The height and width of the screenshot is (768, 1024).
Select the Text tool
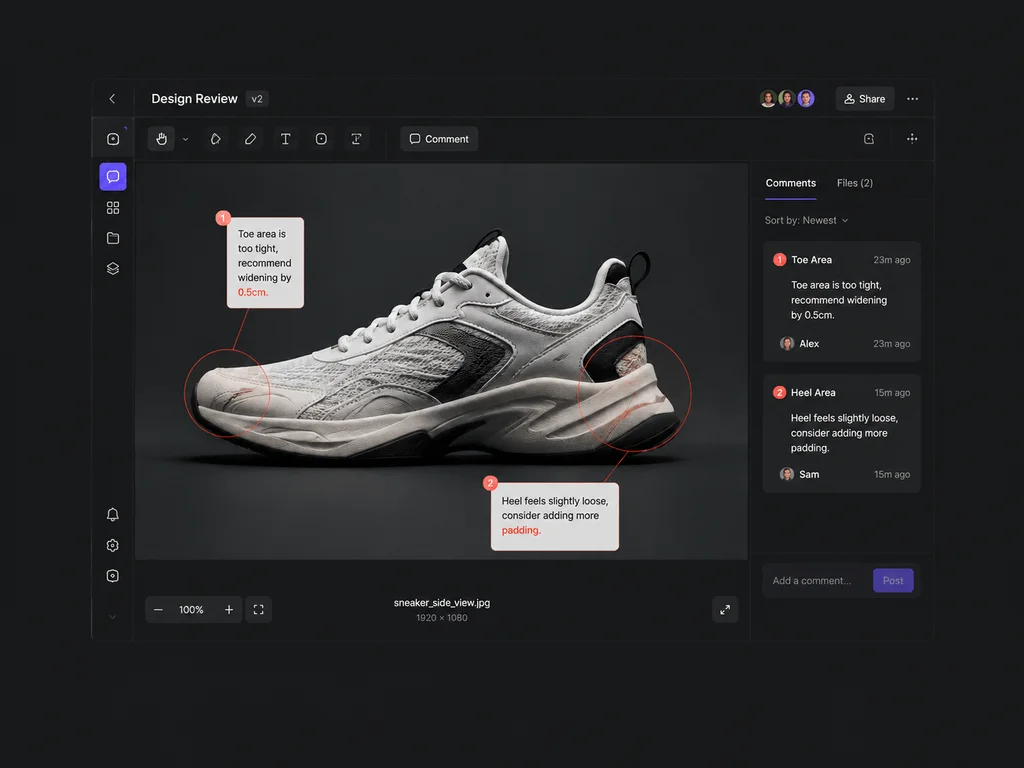(285, 138)
